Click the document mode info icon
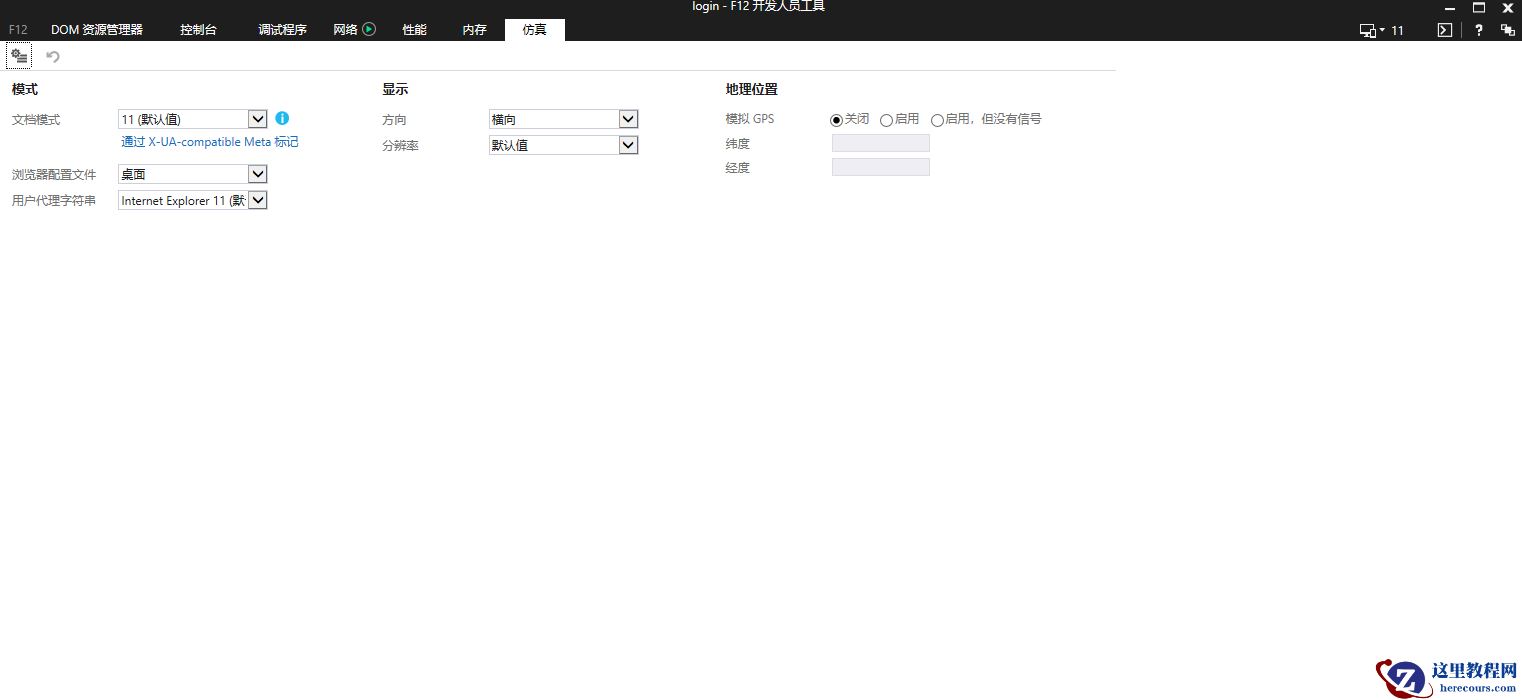The height and width of the screenshot is (700, 1522). tap(283, 118)
